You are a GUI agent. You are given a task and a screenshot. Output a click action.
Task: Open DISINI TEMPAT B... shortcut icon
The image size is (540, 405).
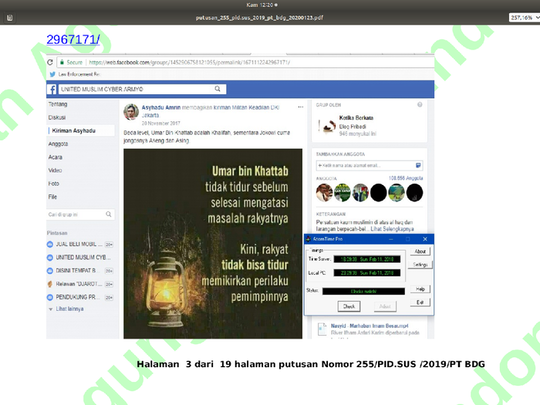tap(50, 271)
